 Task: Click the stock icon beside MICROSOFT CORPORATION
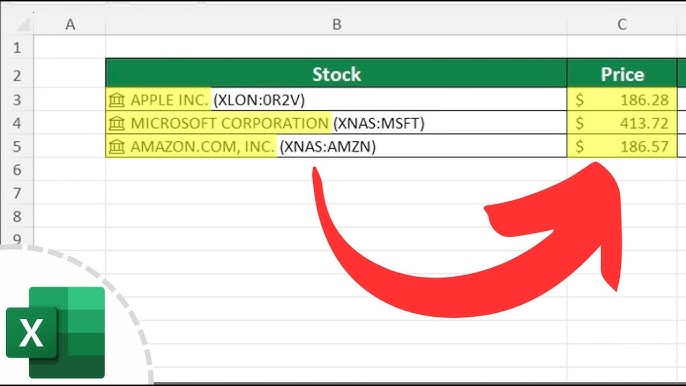point(116,123)
